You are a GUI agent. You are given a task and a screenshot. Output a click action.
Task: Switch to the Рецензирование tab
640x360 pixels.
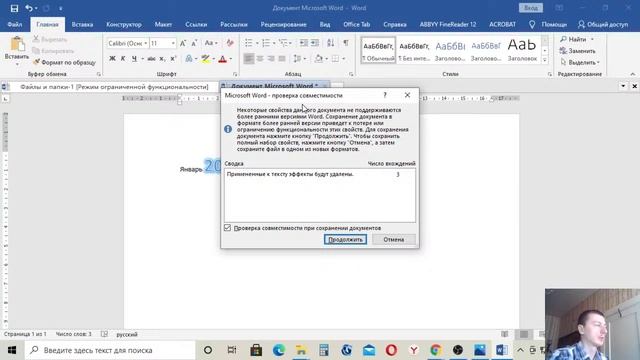click(284, 24)
